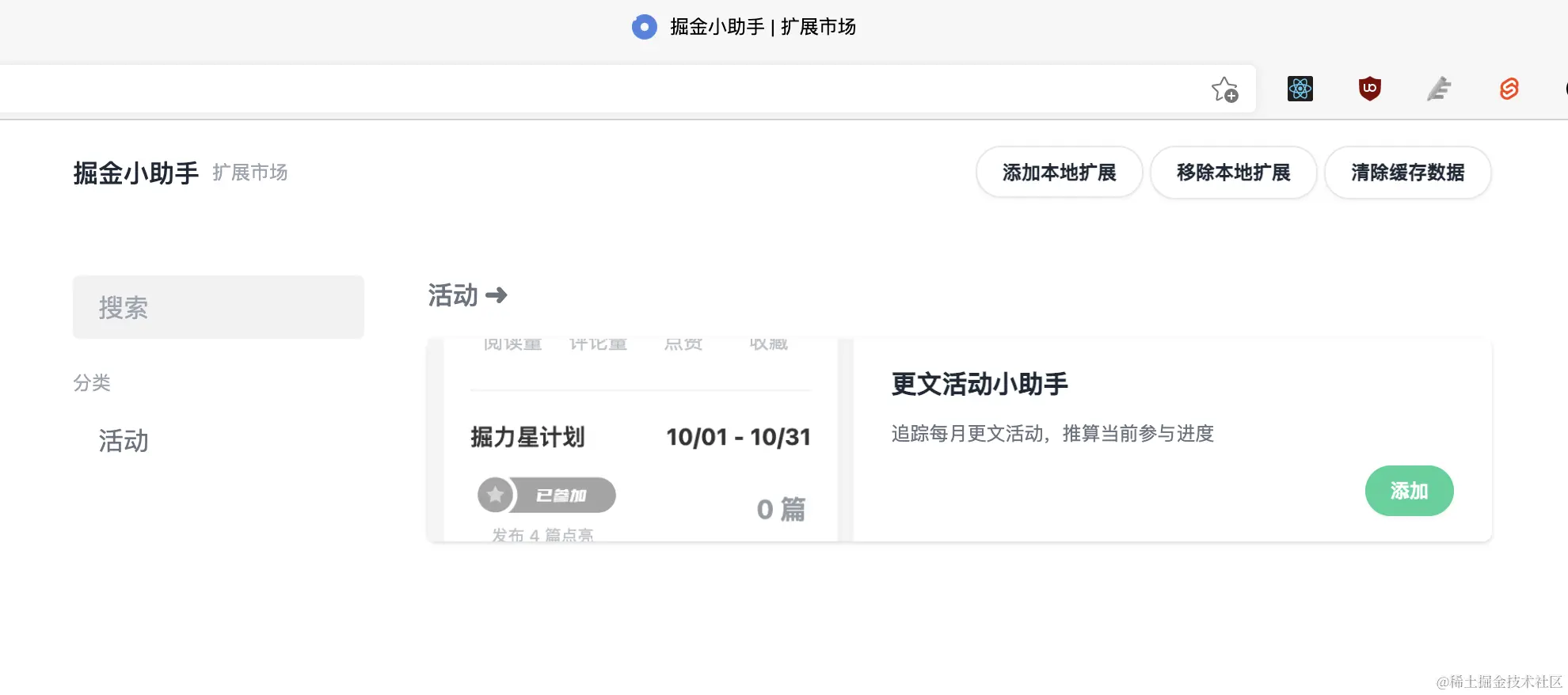Click the bookmark star icon in address bar
The width and height of the screenshot is (1568, 695).
(1224, 89)
